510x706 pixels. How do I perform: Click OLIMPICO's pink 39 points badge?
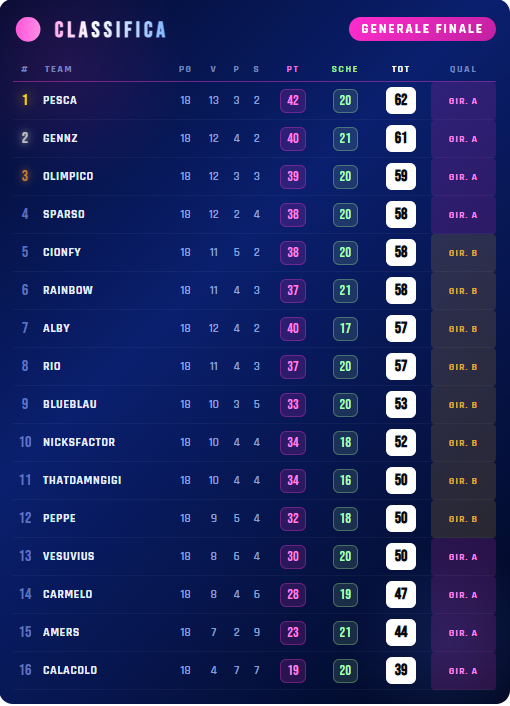[293, 176]
